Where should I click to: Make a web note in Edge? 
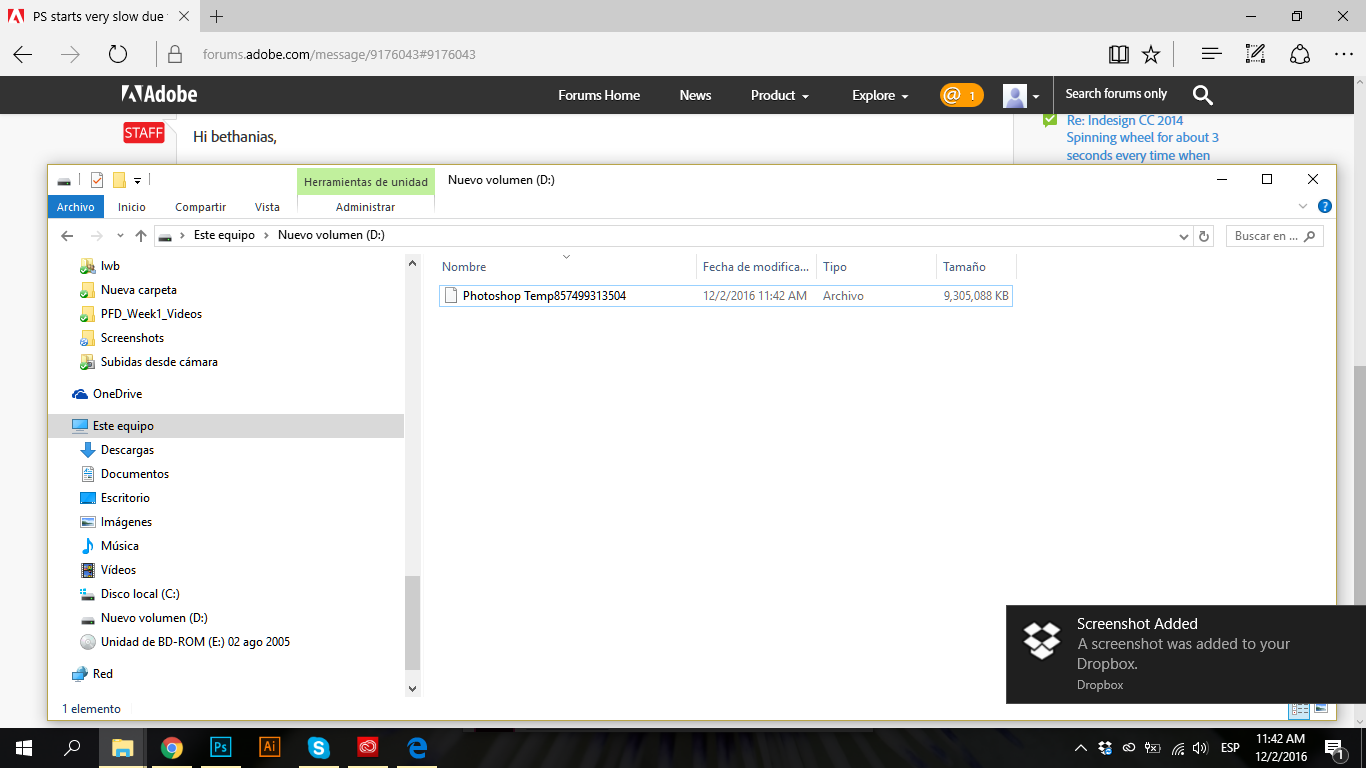click(1255, 54)
